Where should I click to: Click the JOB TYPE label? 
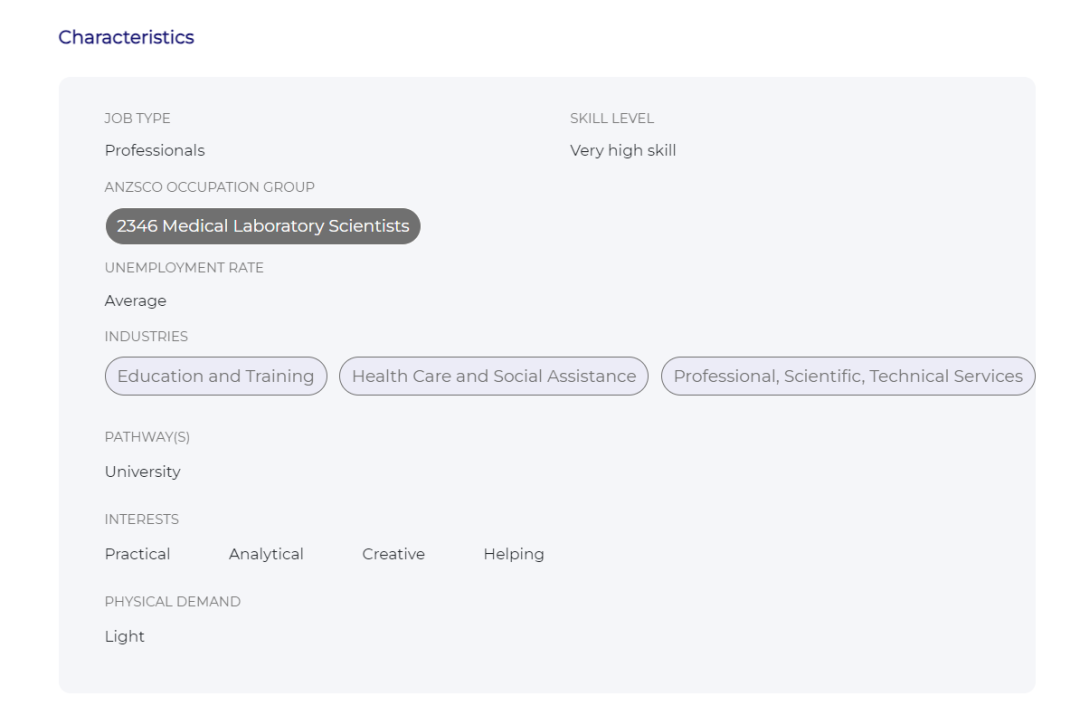[x=138, y=118]
